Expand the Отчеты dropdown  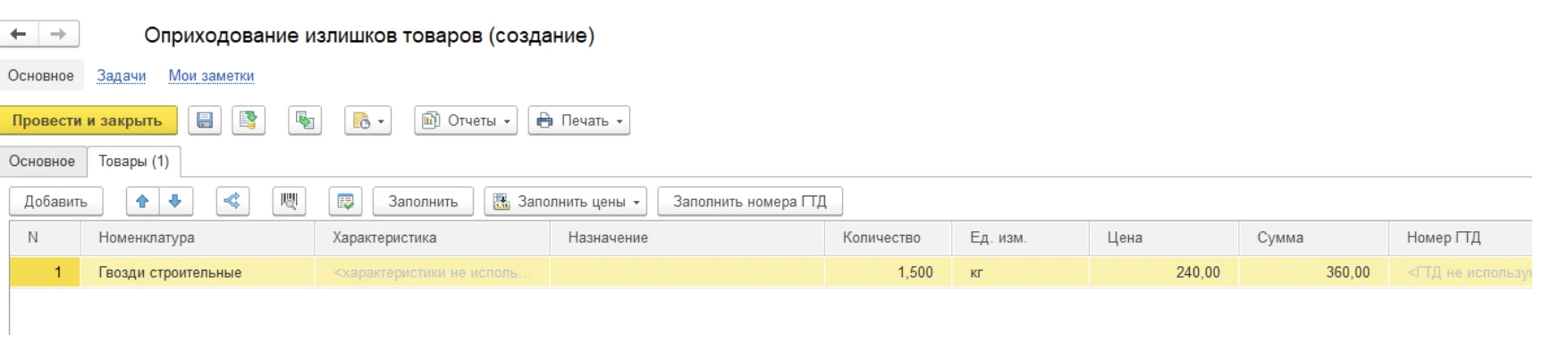pyautogui.click(x=466, y=121)
